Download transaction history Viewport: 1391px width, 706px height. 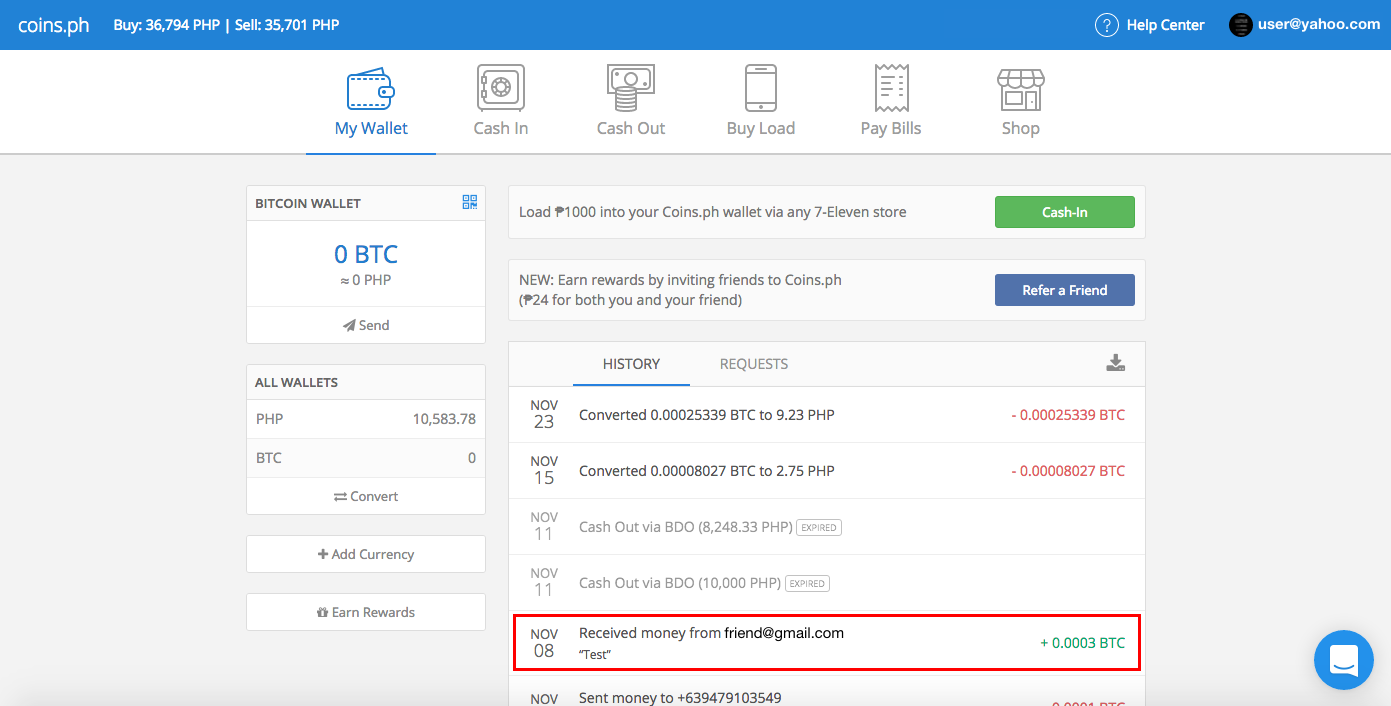1116,363
